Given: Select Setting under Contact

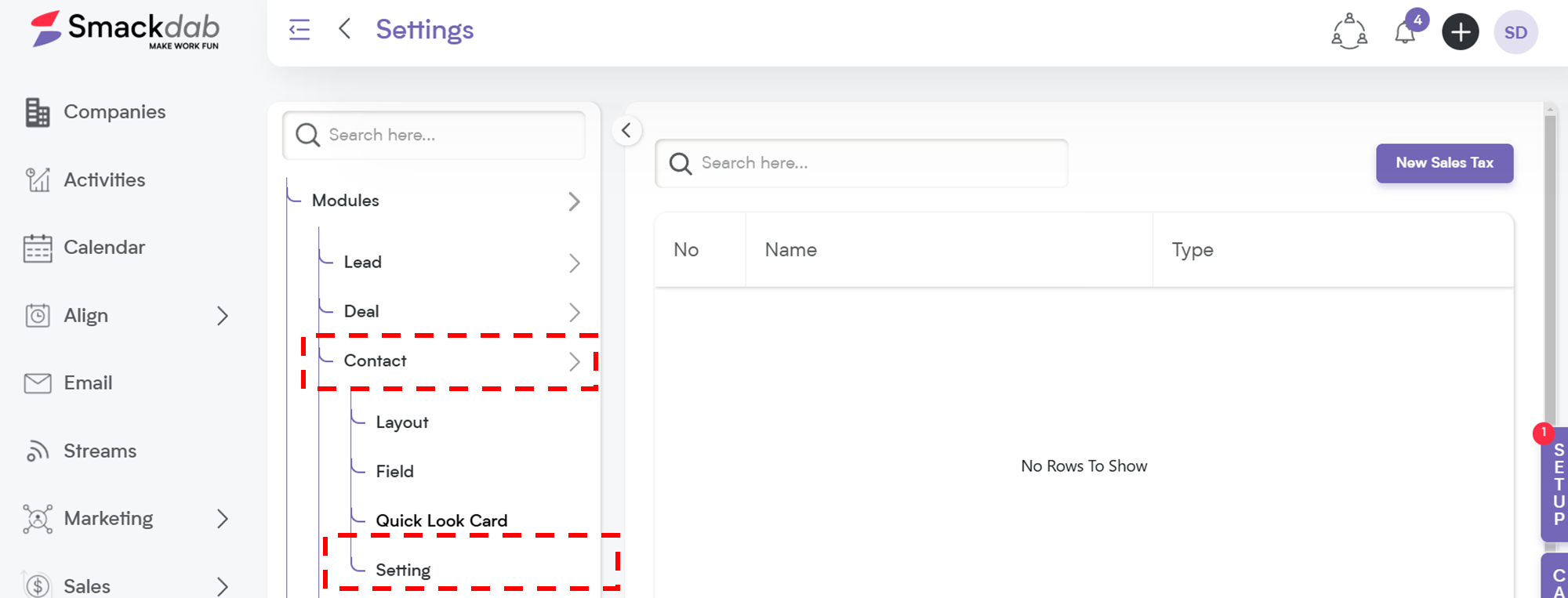Looking at the screenshot, I should (x=403, y=571).
